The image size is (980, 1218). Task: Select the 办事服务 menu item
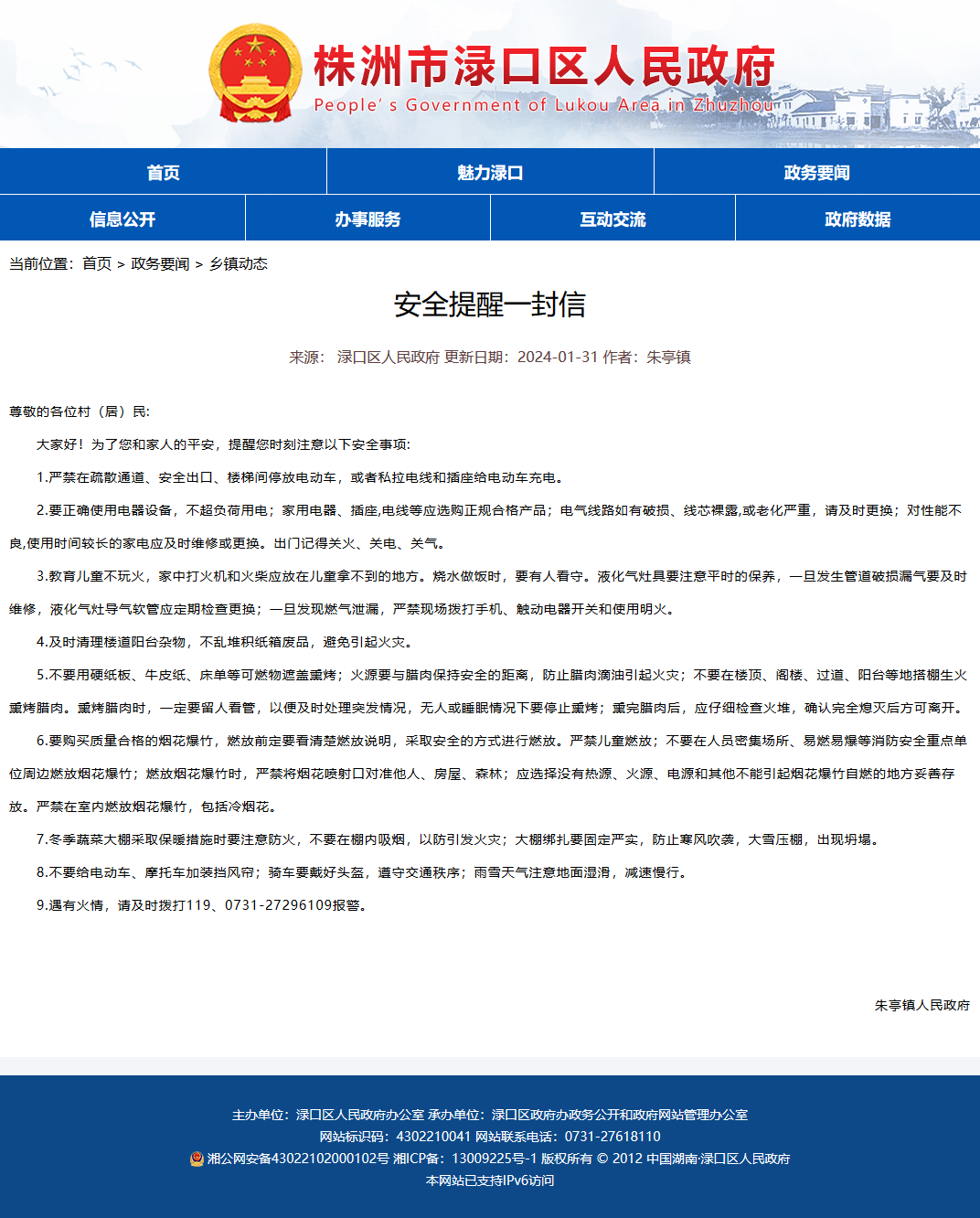pyautogui.click(x=367, y=219)
